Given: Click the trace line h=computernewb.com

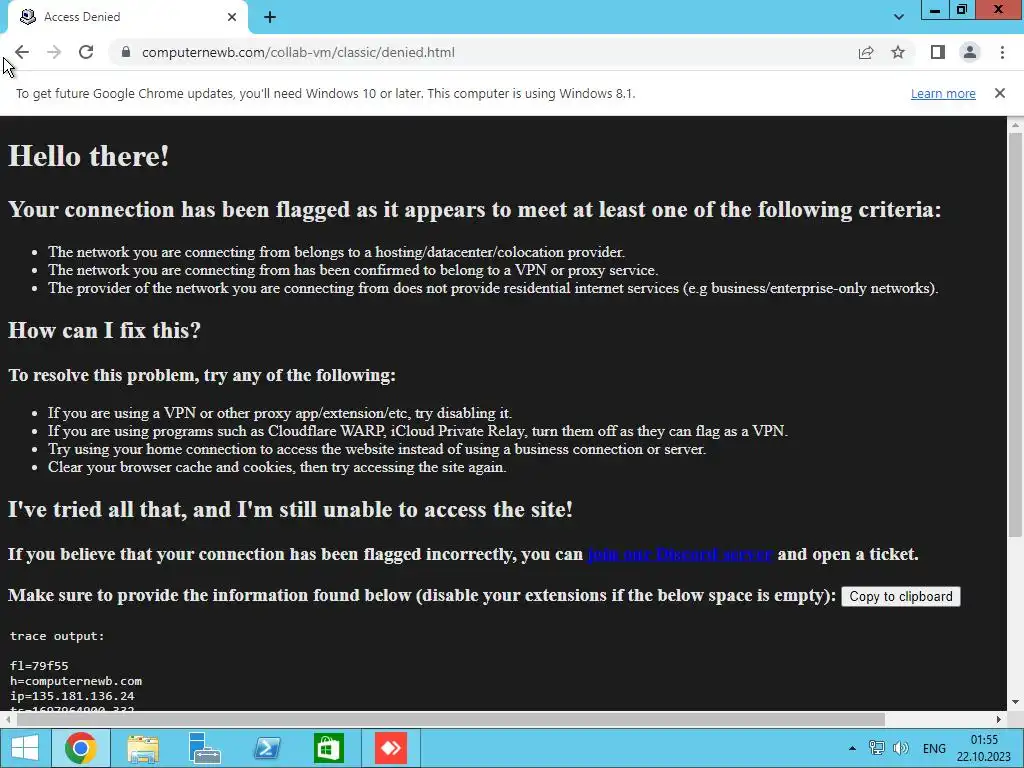Looking at the screenshot, I should [76, 681].
